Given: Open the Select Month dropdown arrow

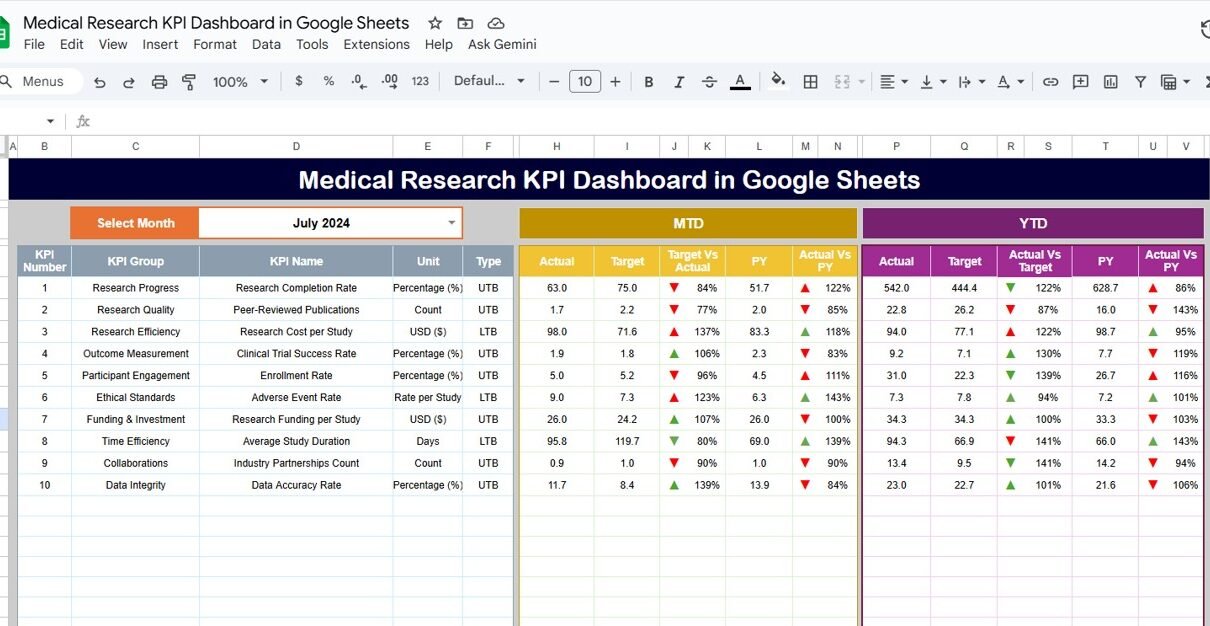Looking at the screenshot, I should pos(451,223).
